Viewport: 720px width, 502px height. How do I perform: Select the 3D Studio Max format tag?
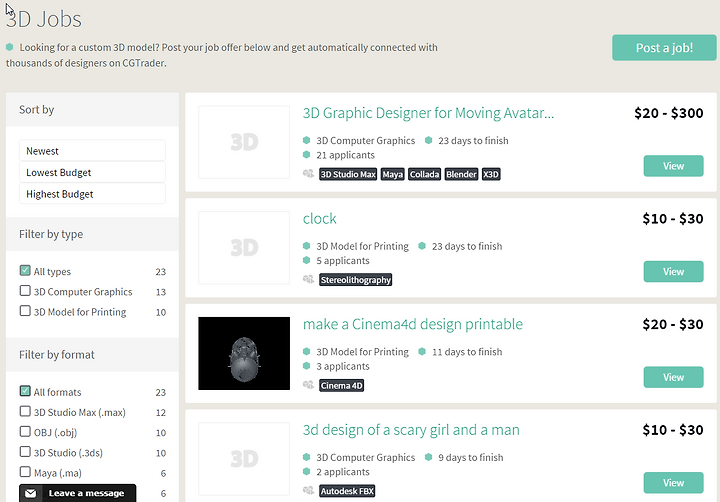tap(348, 175)
